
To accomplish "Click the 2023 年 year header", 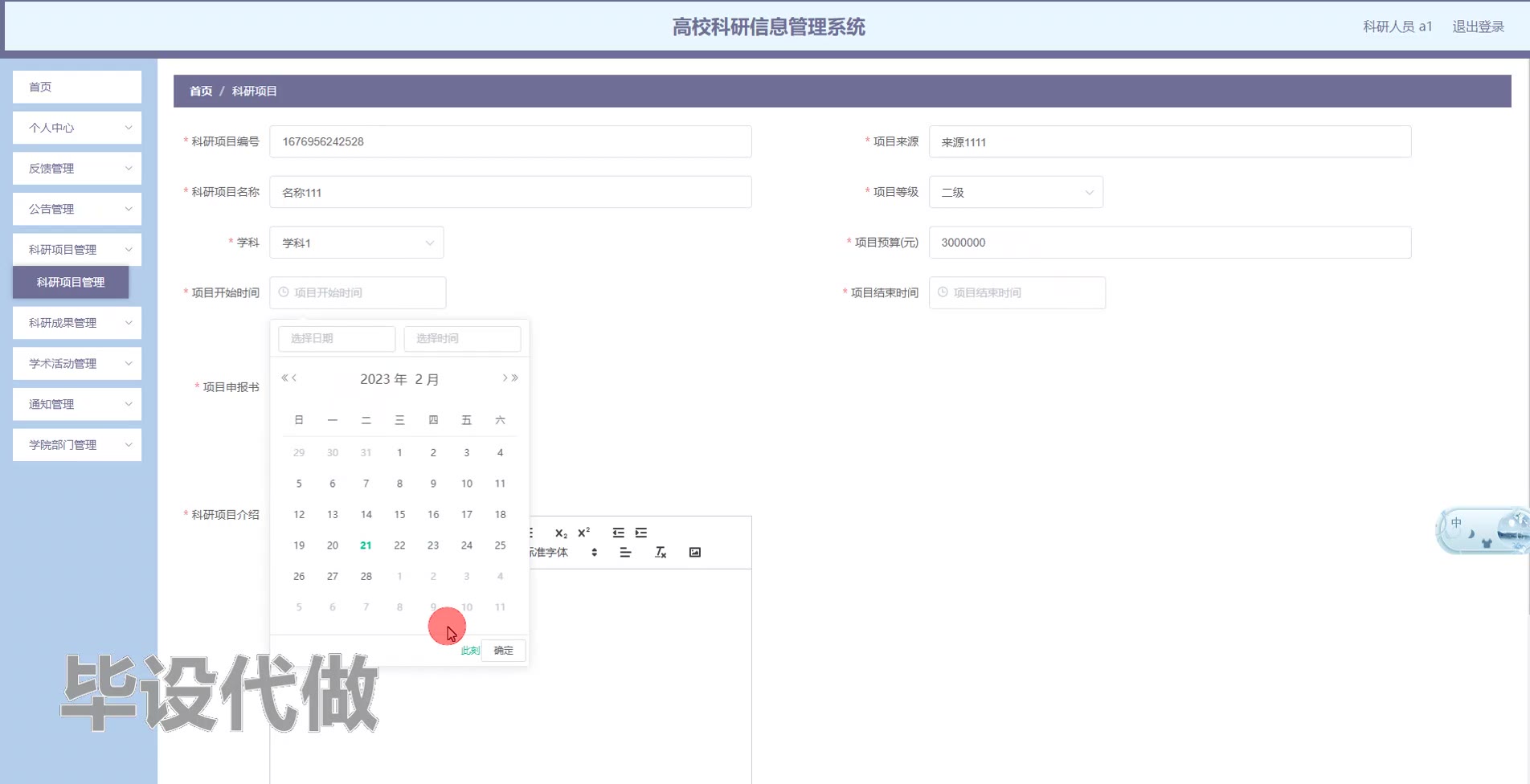I will 383,379.
